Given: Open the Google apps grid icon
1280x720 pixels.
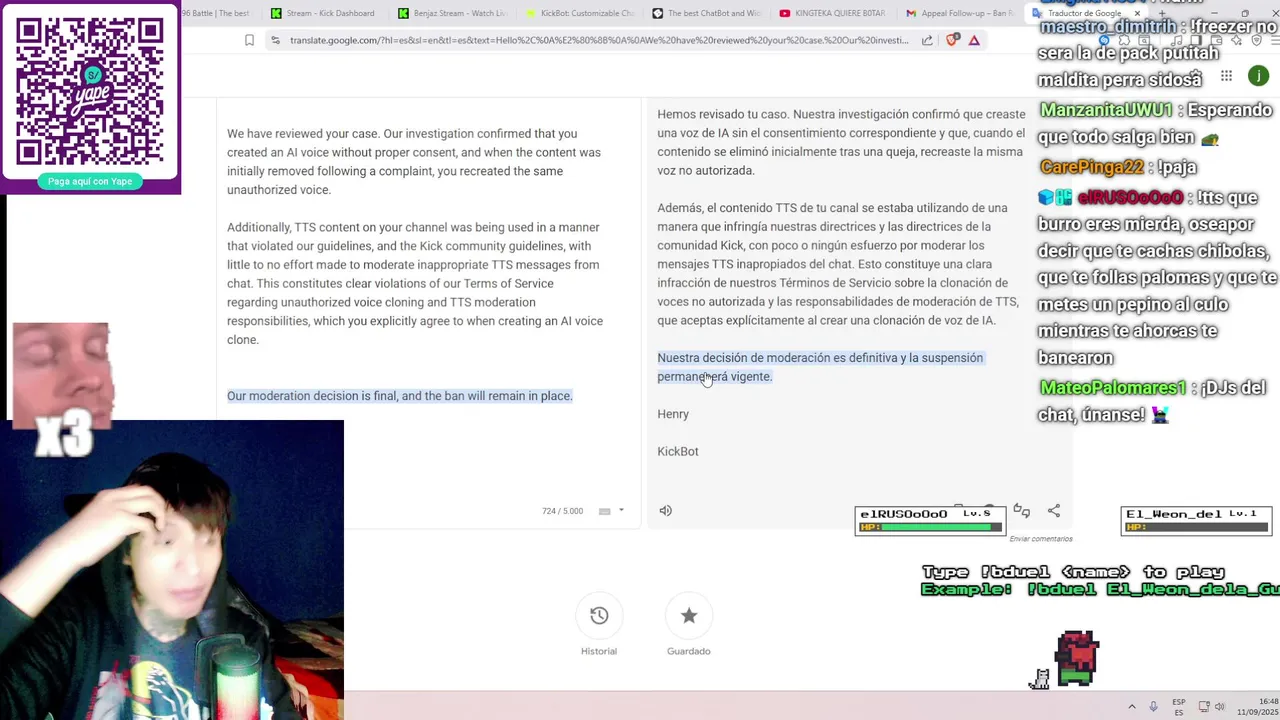Looking at the screenshot, I should click(x=1226, y=76).
